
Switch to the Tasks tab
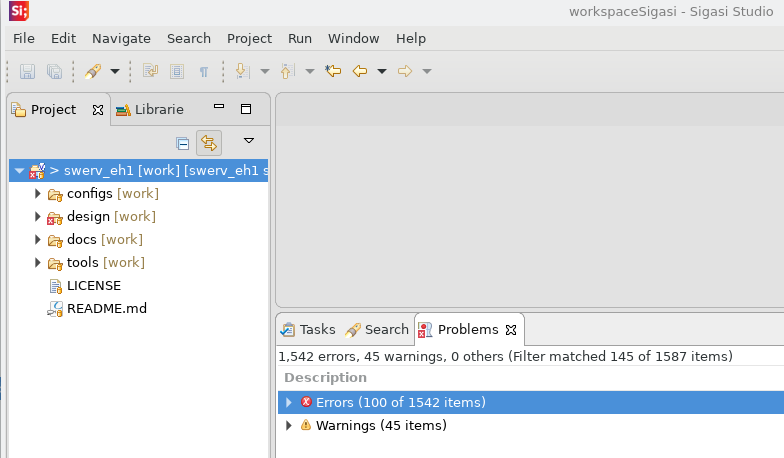[x=308, y=330]
